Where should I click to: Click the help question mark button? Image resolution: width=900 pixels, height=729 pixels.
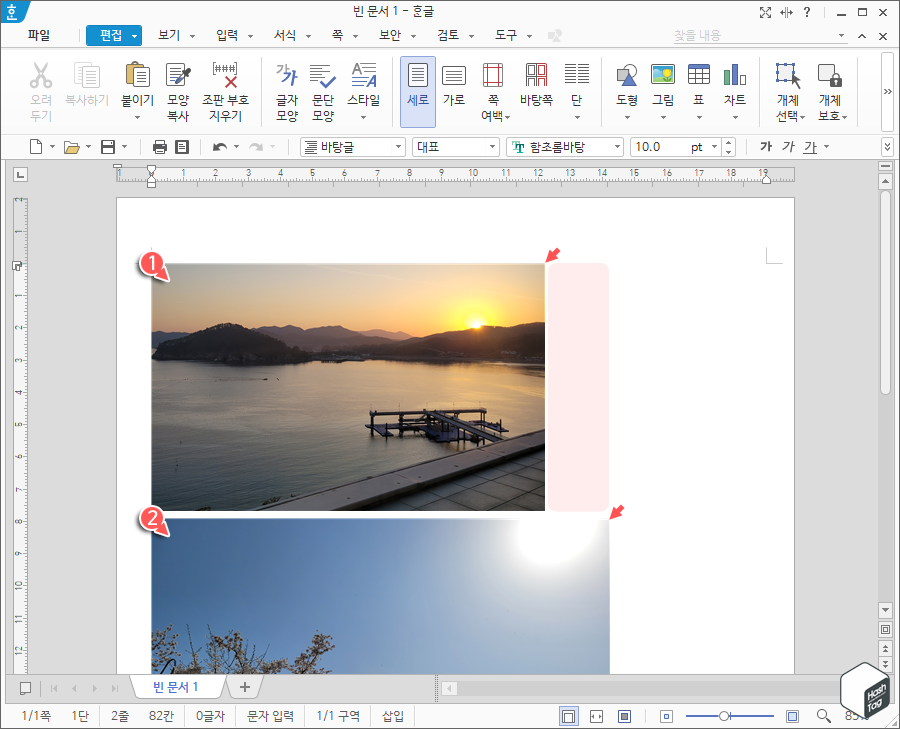tap(807, 12)
